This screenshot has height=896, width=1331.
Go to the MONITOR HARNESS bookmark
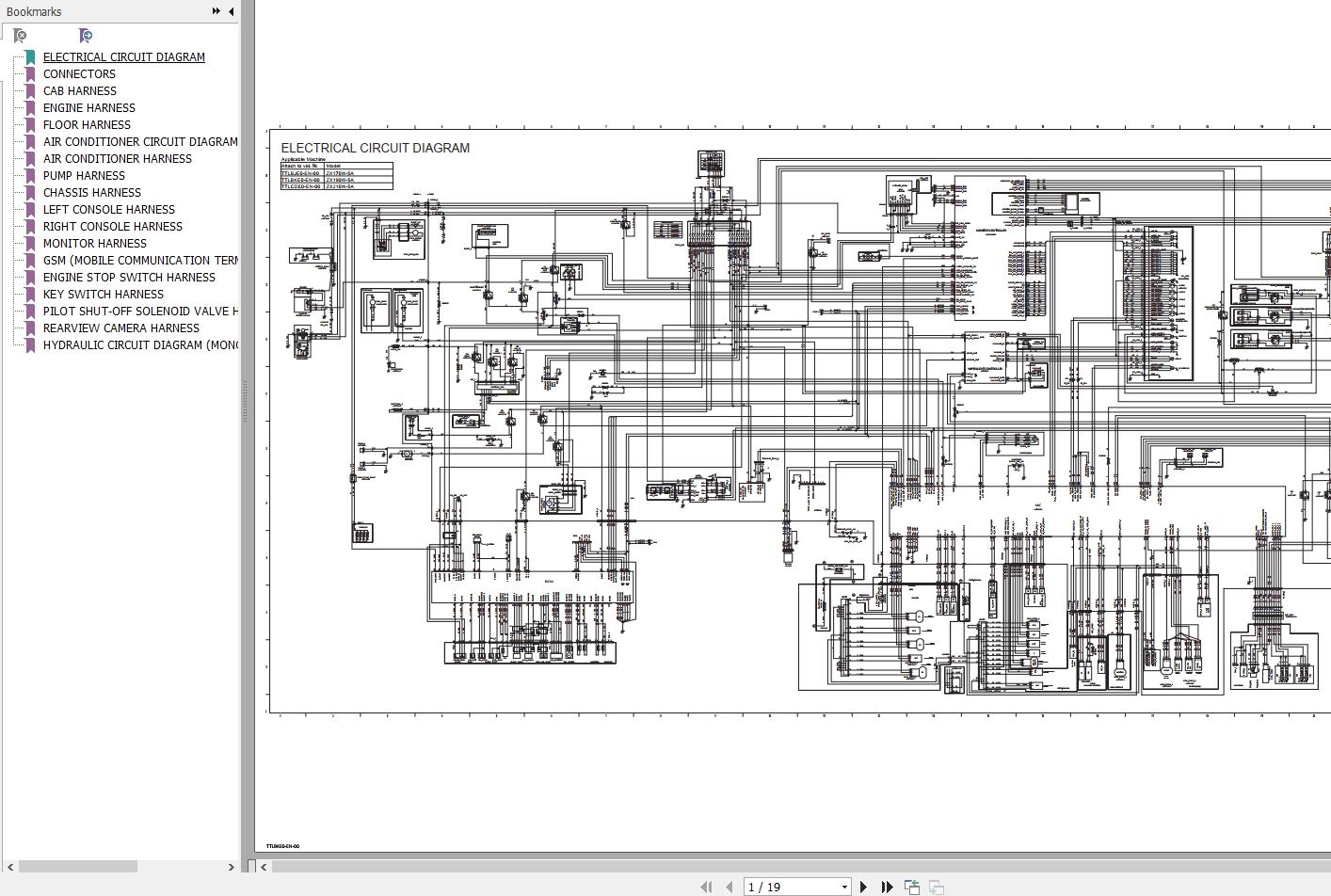95,244
